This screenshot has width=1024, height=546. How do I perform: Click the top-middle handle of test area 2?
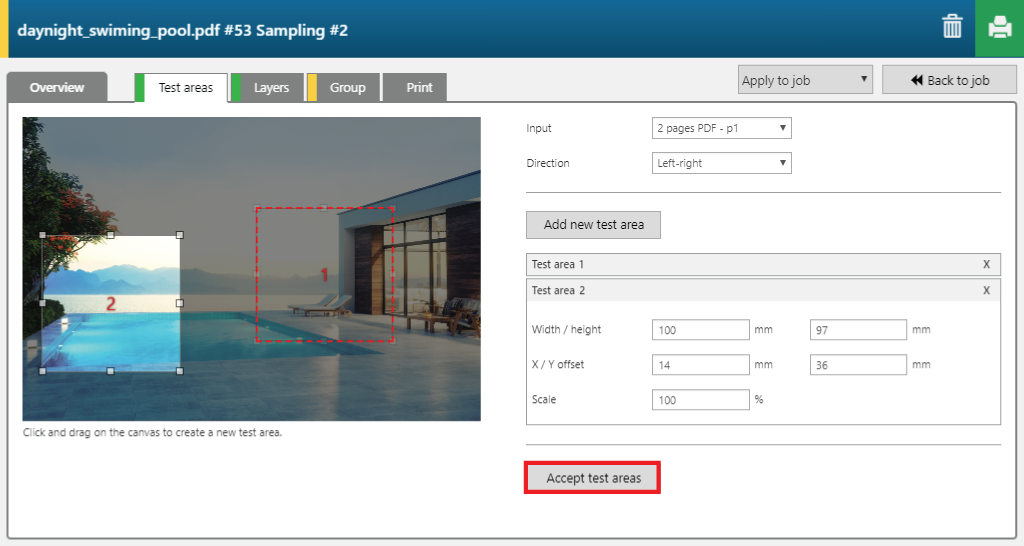pyautogui.click(x=110, y=235)
